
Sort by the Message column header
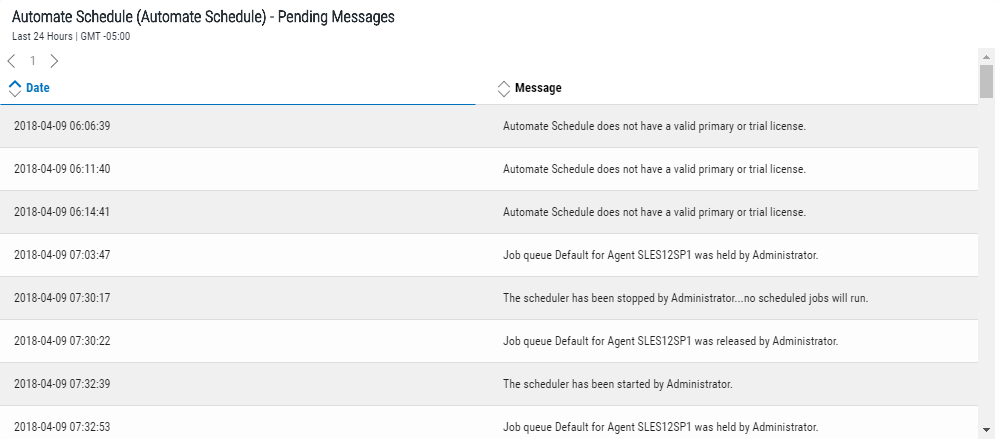[x=538, y=88]
